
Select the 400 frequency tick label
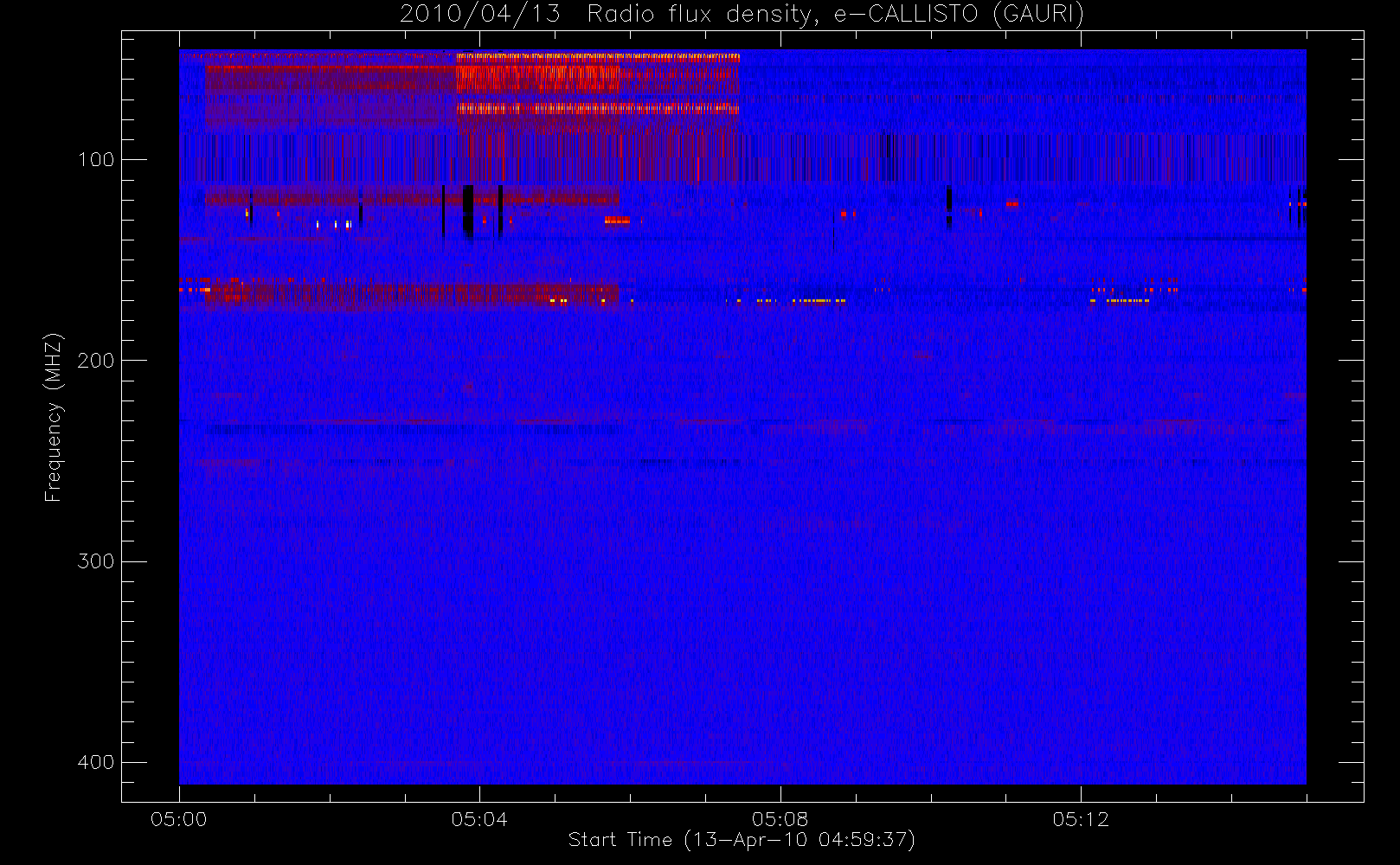click(96, 762)
